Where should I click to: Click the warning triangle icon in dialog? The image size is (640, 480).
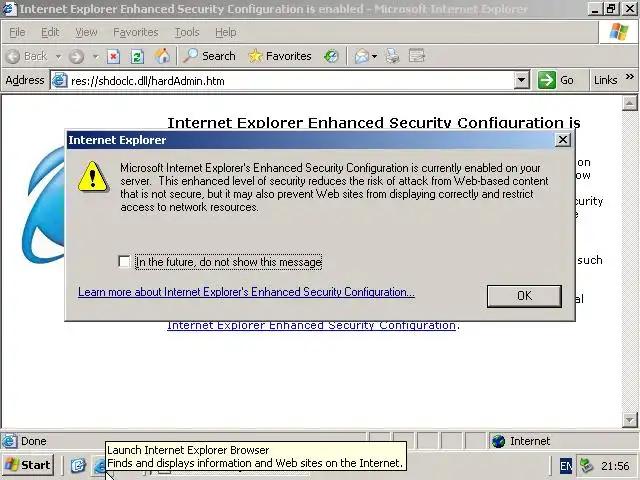pyautogui.click(x=93, y=176)
